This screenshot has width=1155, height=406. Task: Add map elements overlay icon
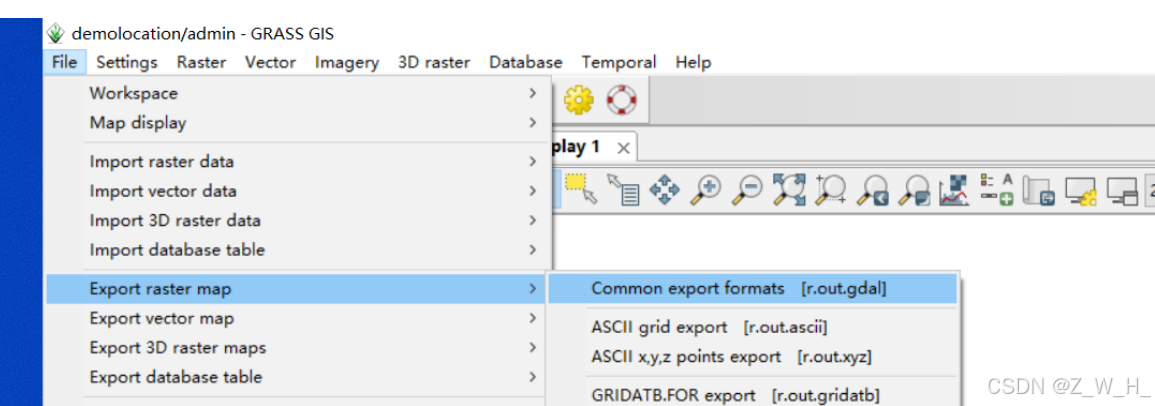coord(997,189)
